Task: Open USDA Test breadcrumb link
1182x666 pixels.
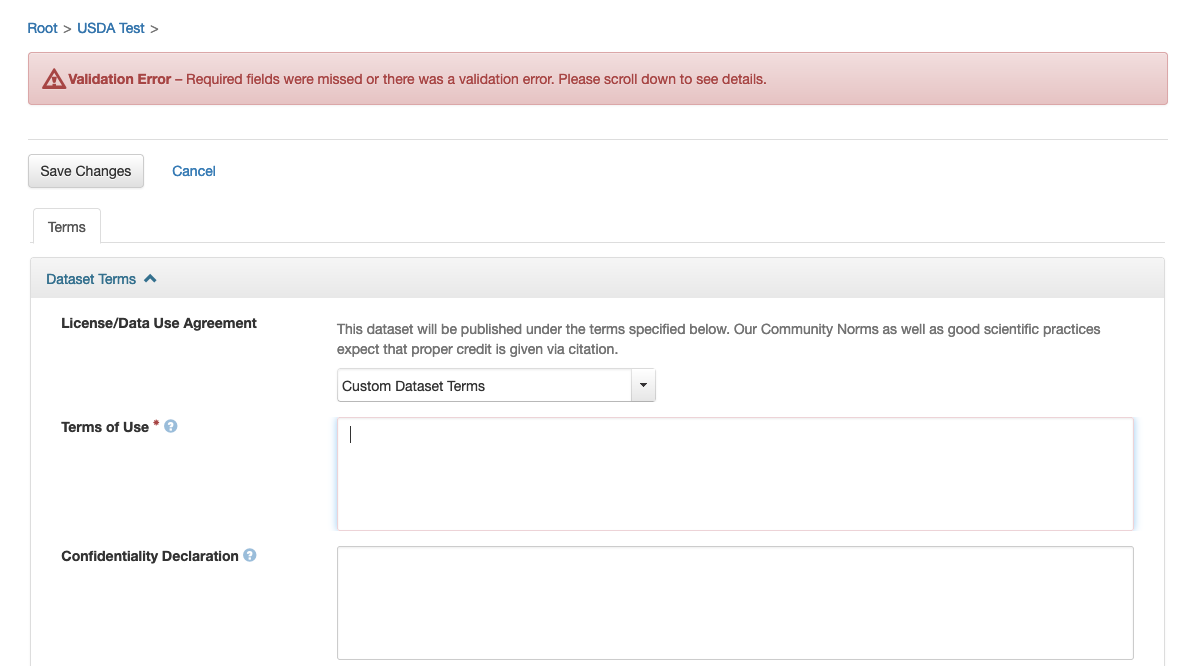Action: tap(111, 28)
